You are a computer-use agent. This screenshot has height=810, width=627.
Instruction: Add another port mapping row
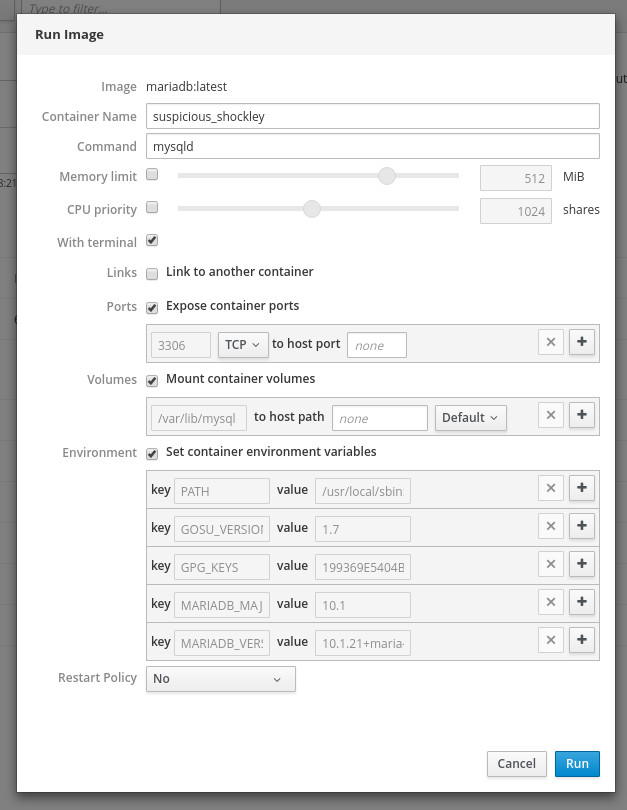(x=582, y=343)
